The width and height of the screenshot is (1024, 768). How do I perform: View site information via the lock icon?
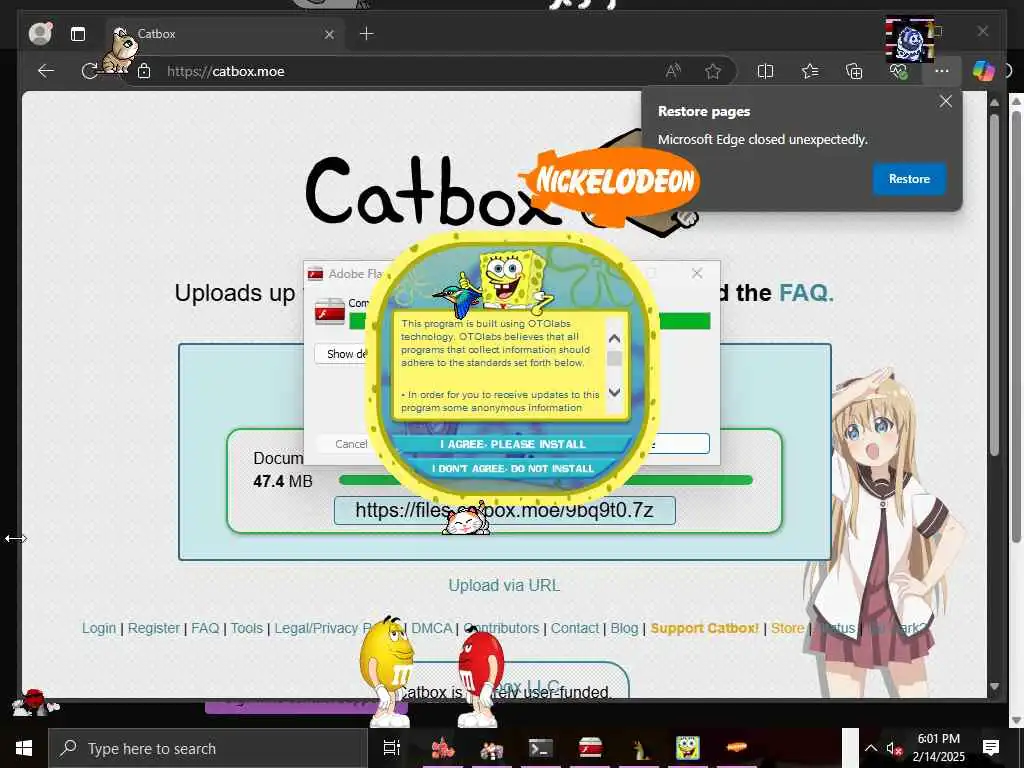tap(144, 71)
